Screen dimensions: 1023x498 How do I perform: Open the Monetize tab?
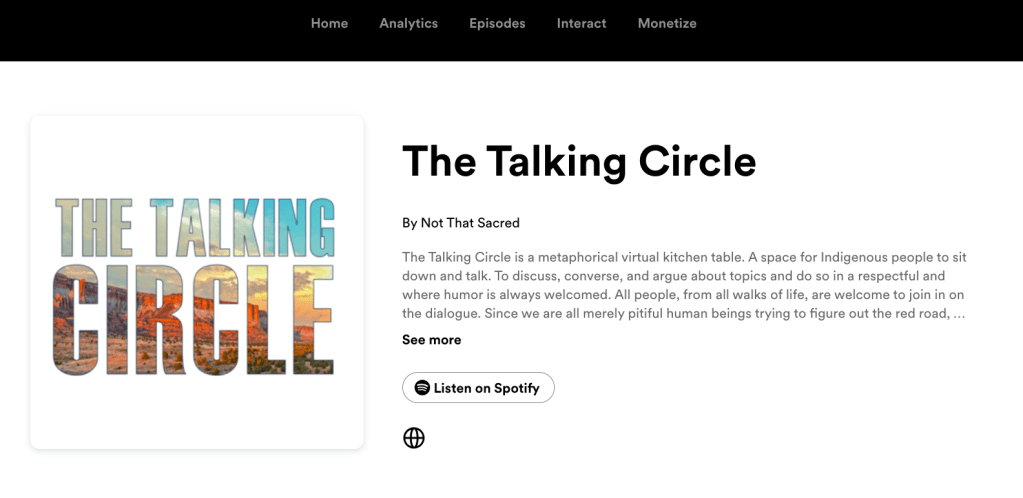[x=667, y=23]
